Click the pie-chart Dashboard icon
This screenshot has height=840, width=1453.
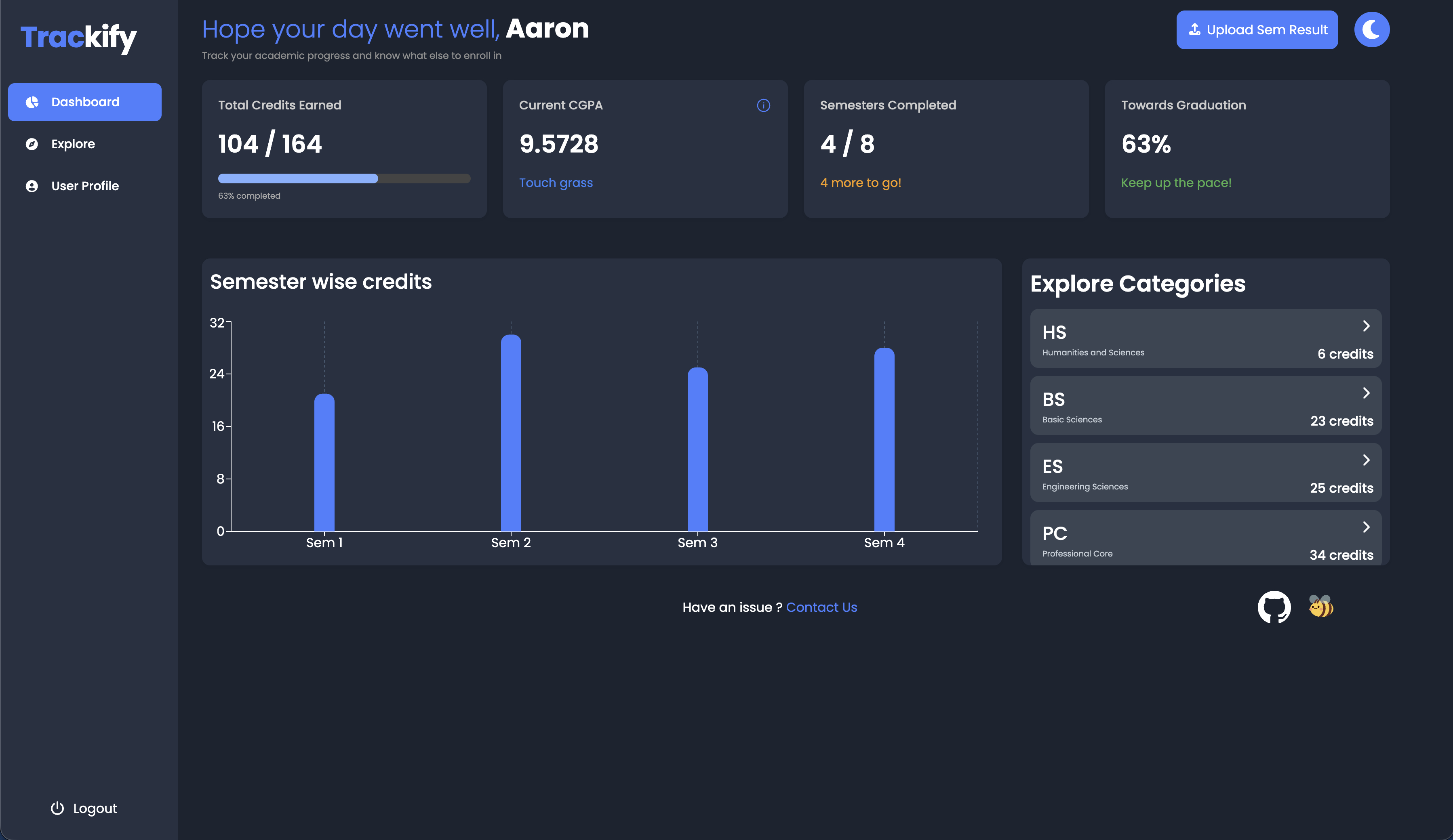tap(32, 102)
